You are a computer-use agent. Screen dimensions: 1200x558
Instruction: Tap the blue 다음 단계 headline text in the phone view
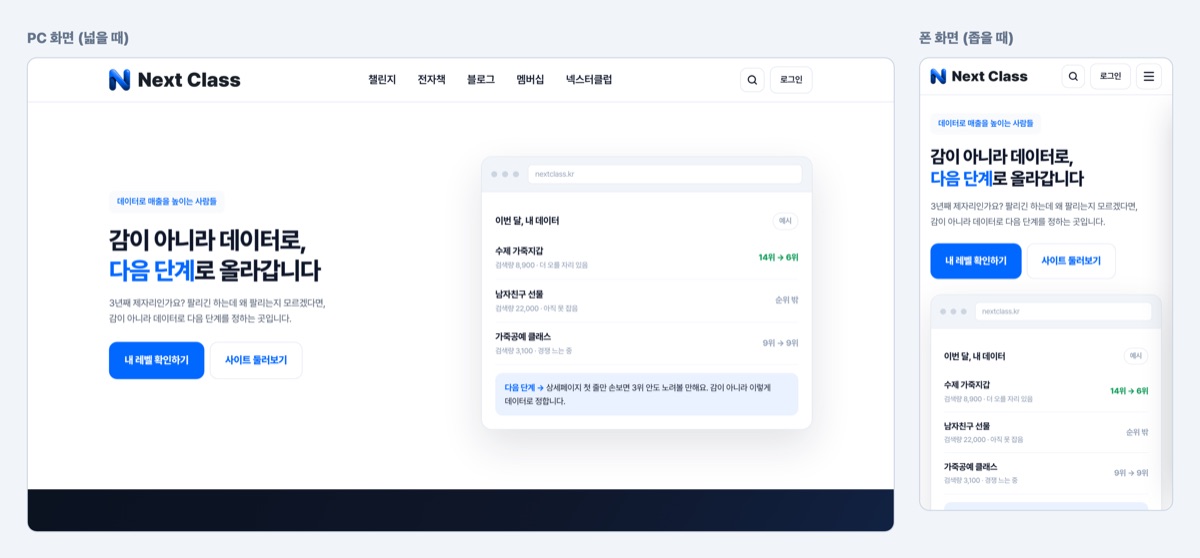point(962,178)
